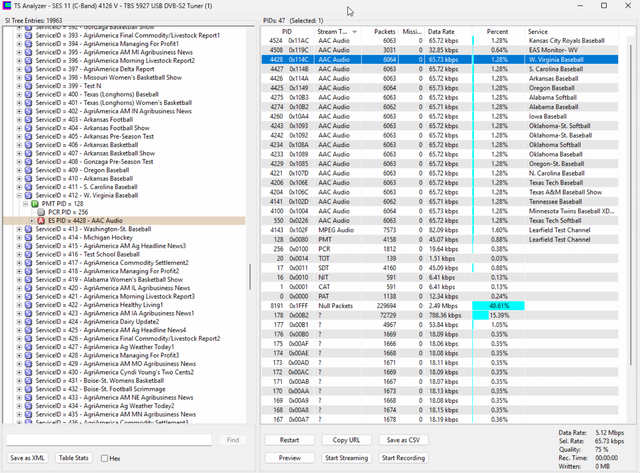Click the Start Streaming button
This screenshot has width=640, height=473.
click(x=346, y=458)
